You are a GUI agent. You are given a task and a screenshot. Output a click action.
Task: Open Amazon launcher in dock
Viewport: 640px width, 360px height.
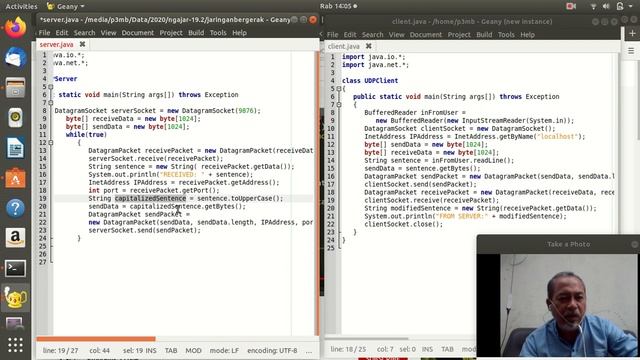point(15,238)
